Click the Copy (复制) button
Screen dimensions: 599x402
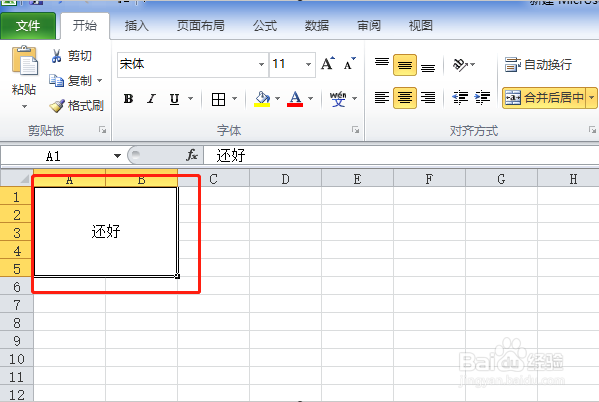(x=70, y=81)
